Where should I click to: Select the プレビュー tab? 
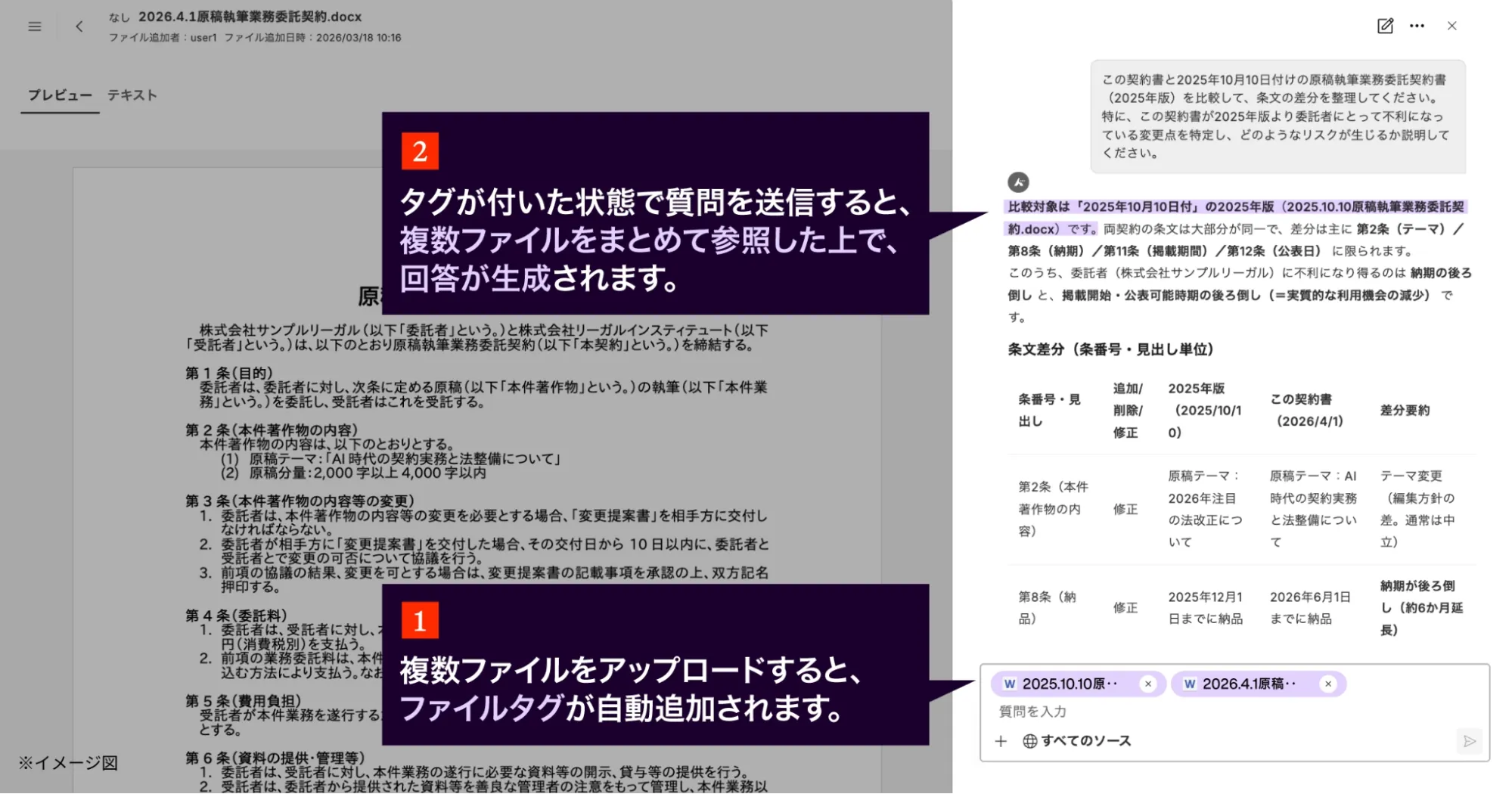click(60, 95)
